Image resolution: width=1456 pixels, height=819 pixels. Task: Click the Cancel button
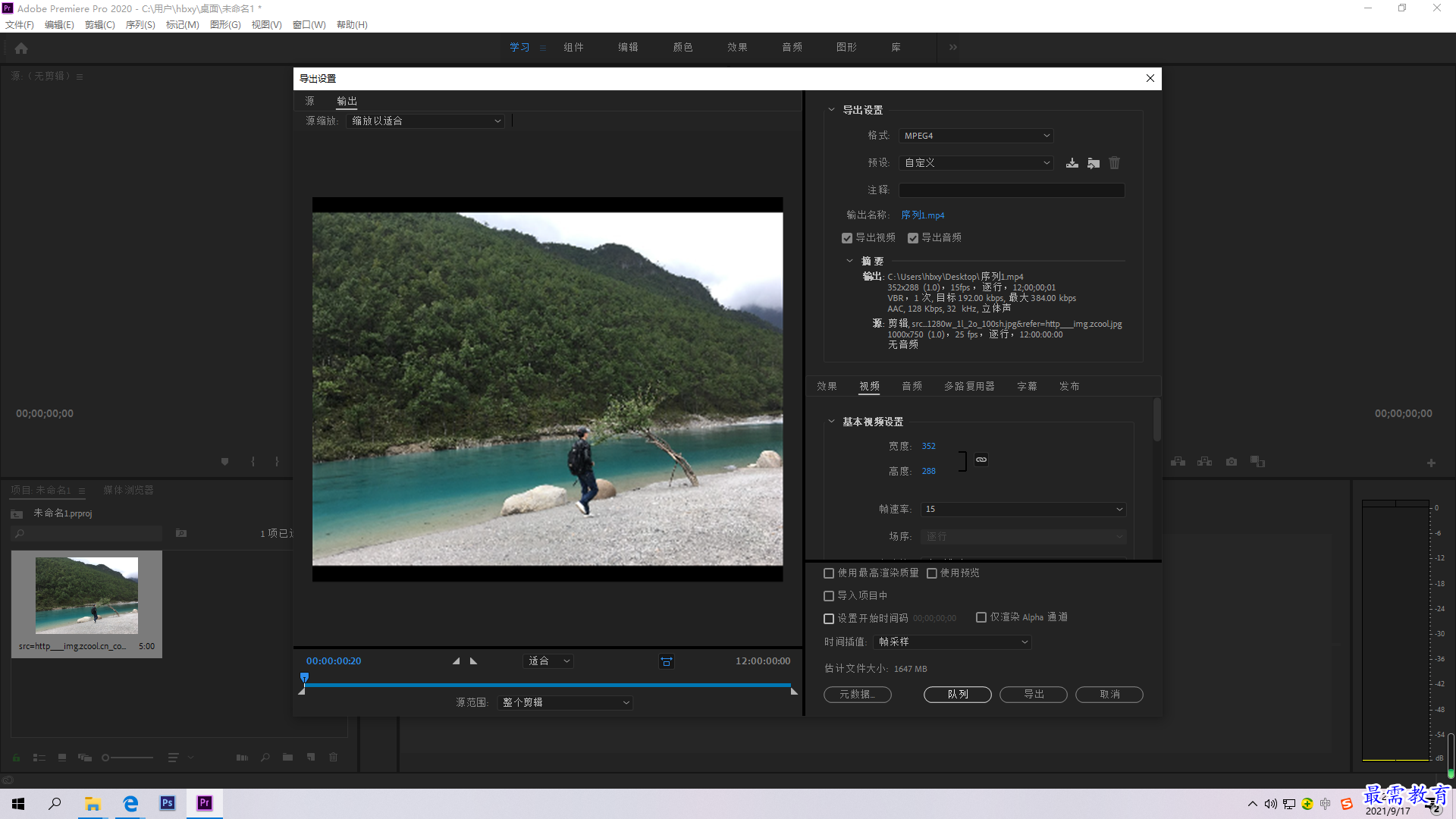click(x=1109, y=695)
